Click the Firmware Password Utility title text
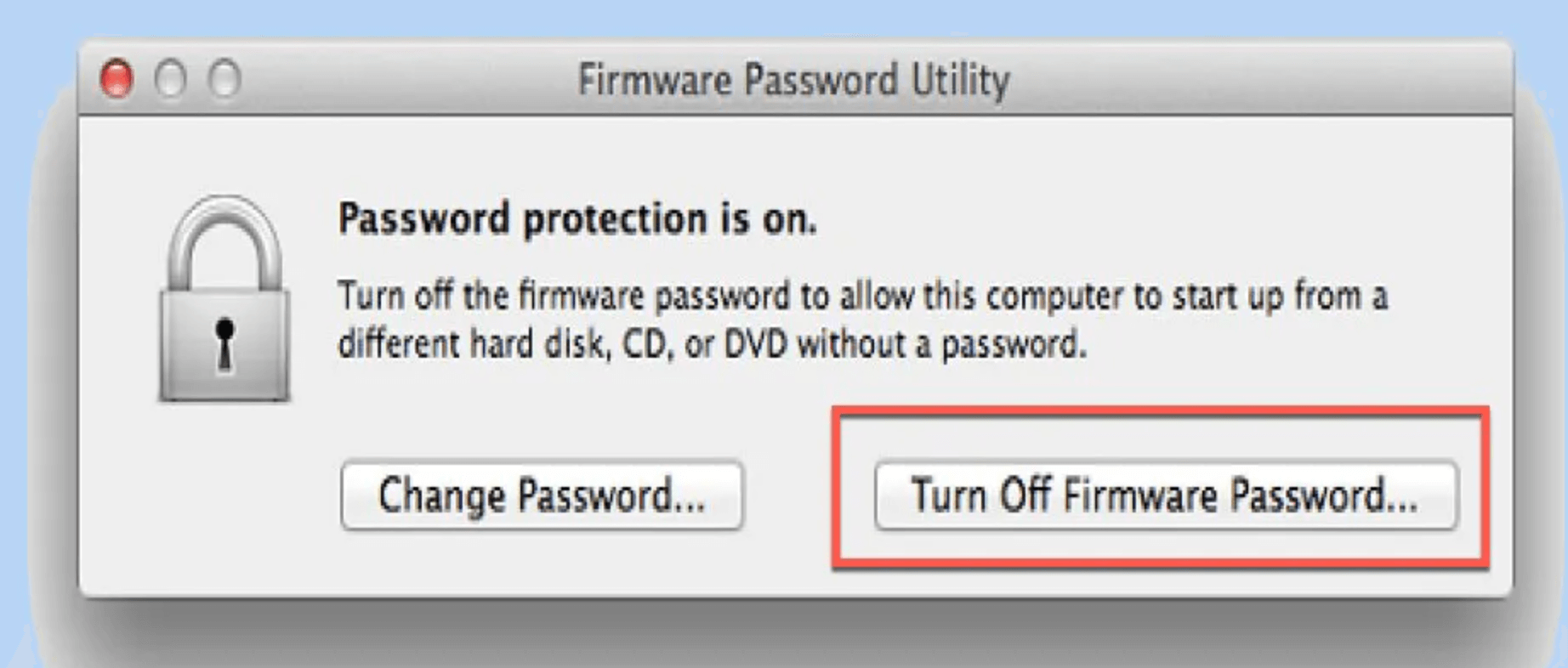Image resolution: width=1568 pixels, height=668 pixels. (x=793, y=78)
